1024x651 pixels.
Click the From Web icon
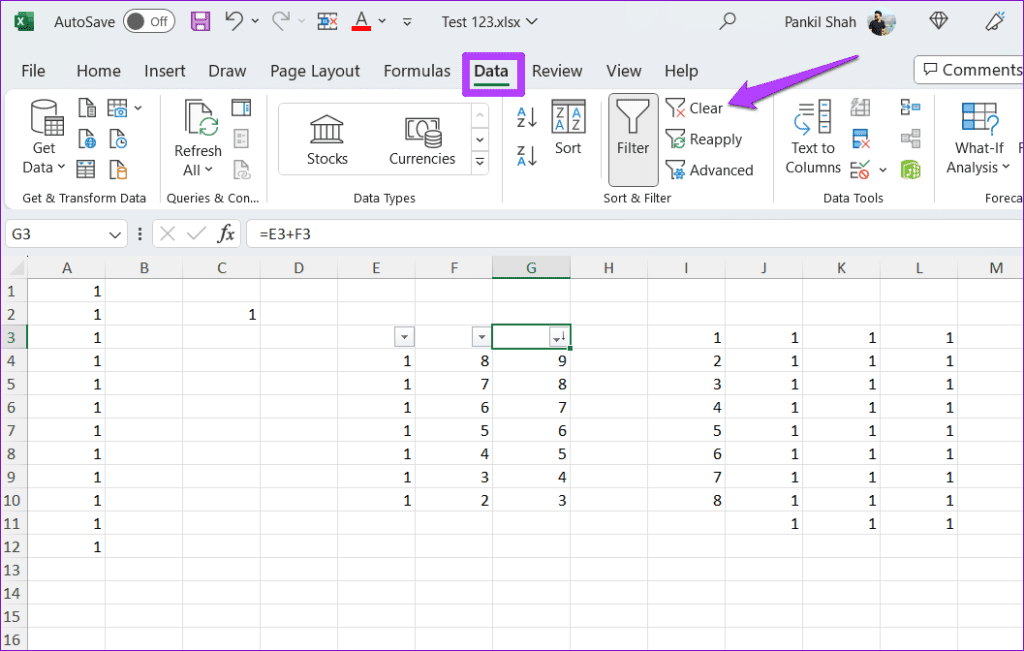coord(87,138)
